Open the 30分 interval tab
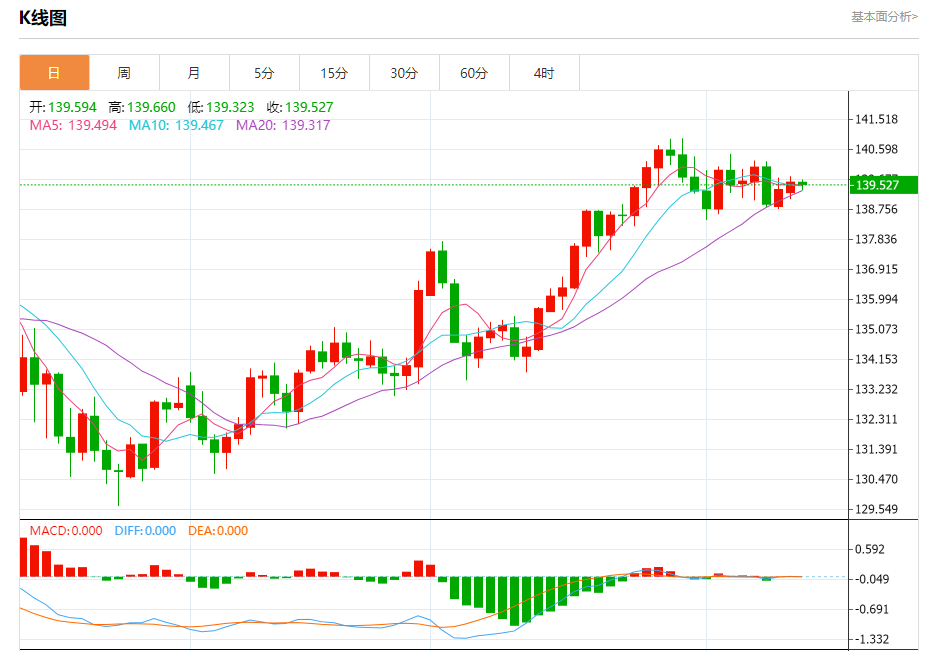 point(404,73)
